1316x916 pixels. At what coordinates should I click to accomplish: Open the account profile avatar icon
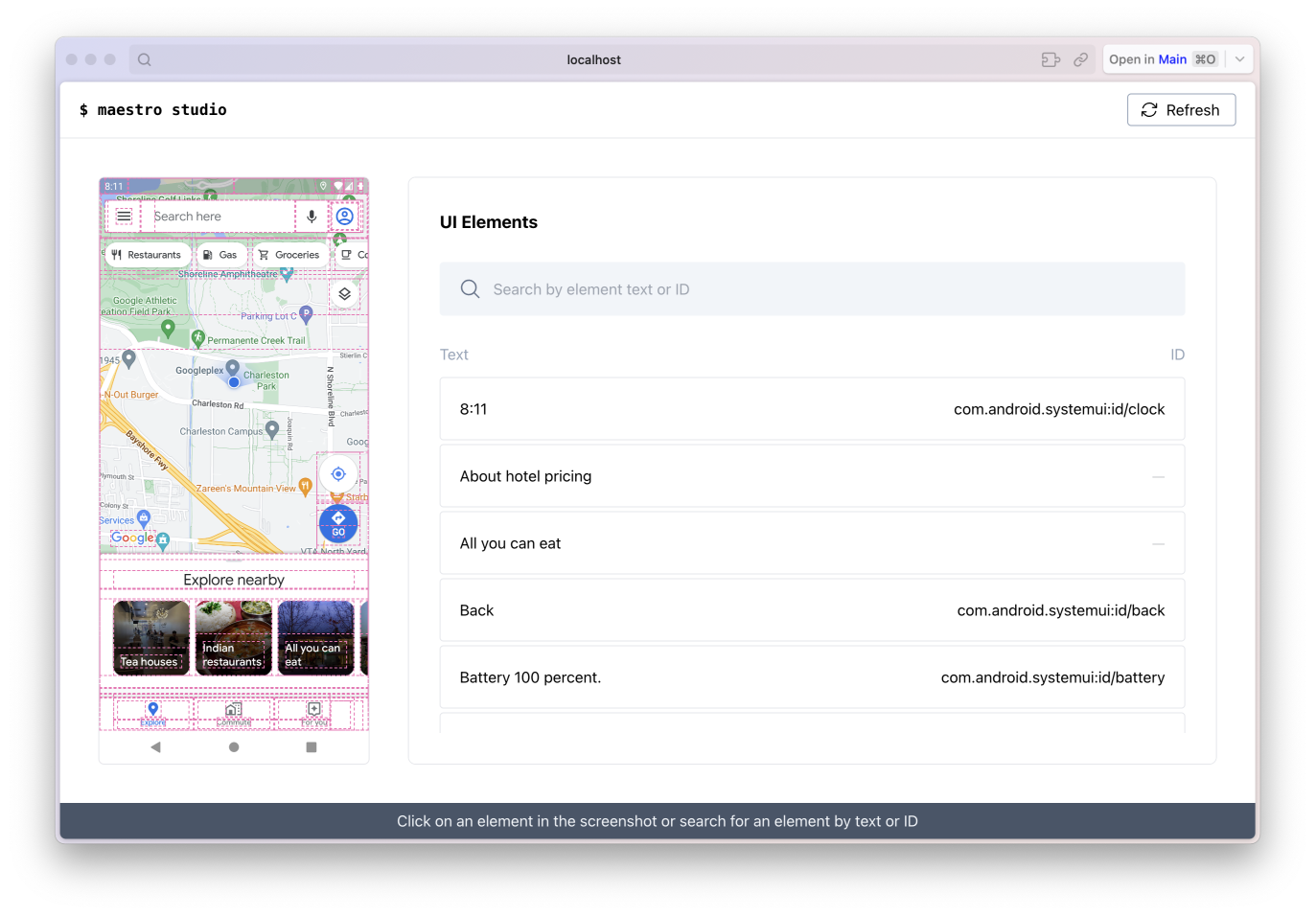[345, 217]
